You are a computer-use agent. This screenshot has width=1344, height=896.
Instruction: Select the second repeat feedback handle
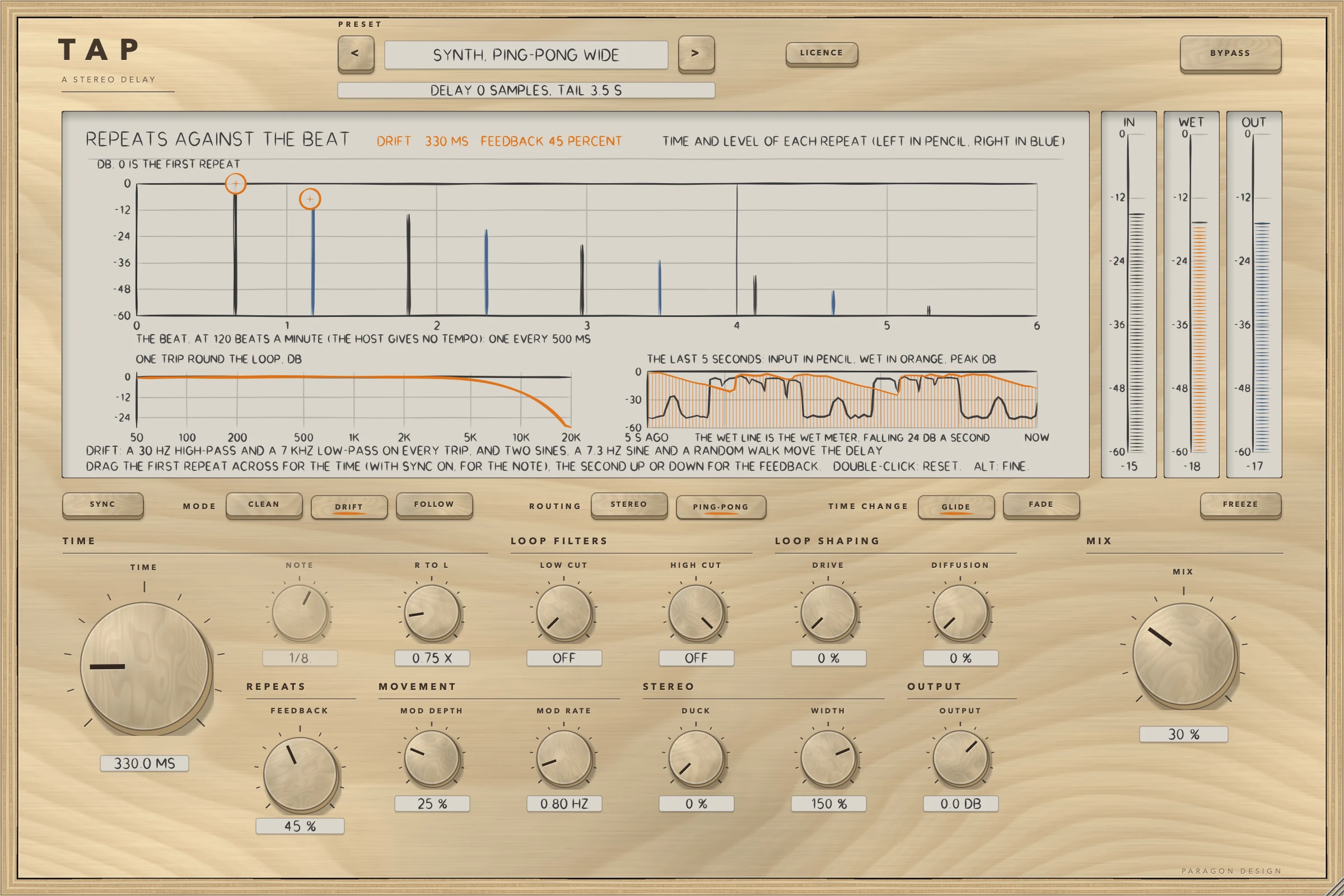click(x=310, y=199)
